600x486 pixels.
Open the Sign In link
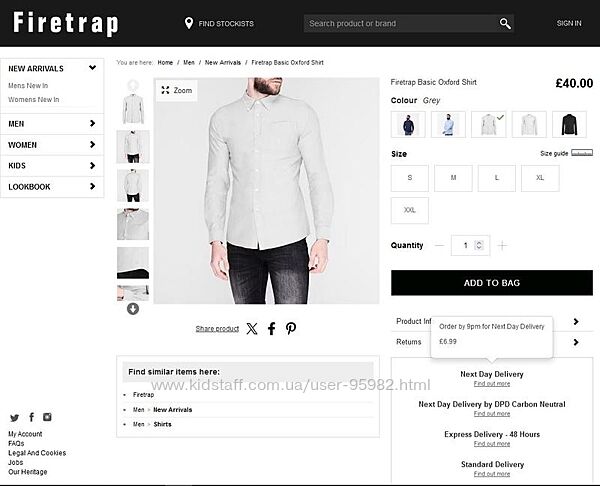coord(569,23)
